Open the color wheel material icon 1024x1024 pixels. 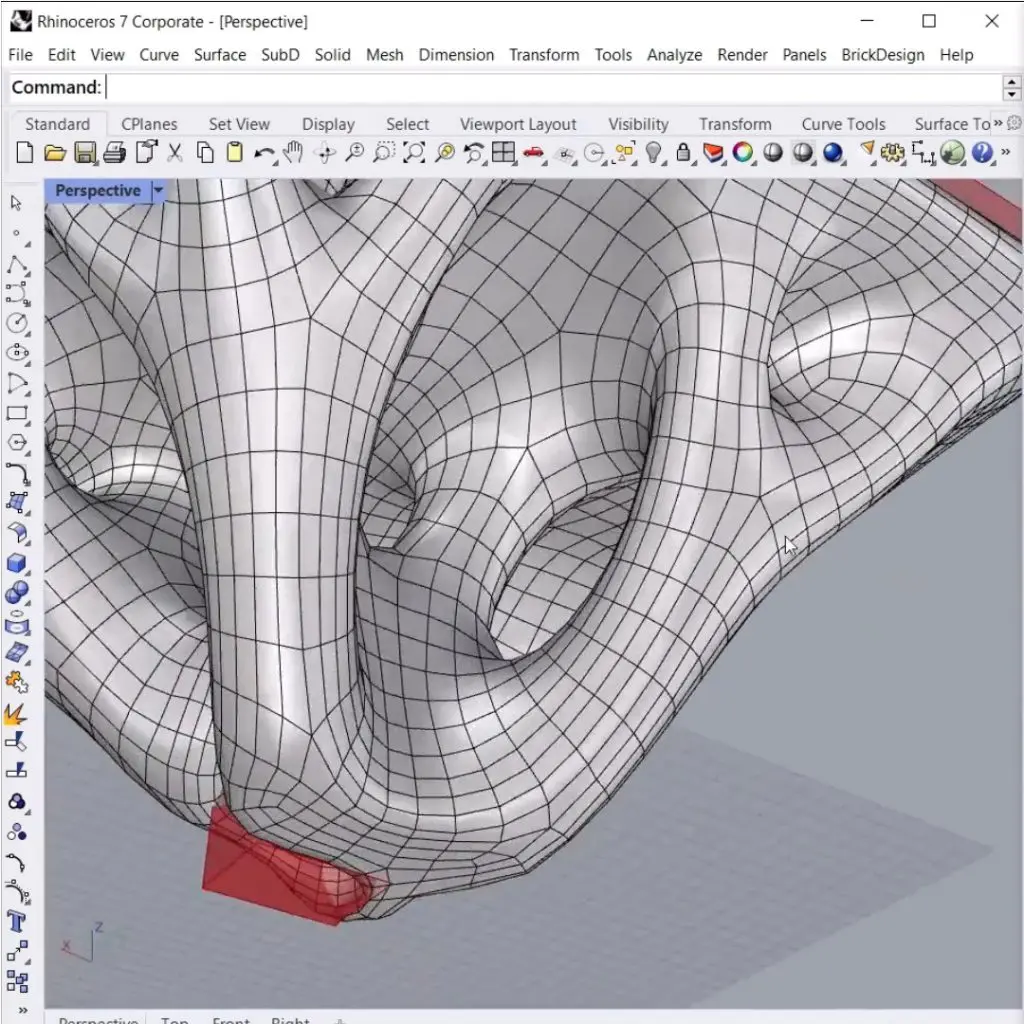click(743, 153)
